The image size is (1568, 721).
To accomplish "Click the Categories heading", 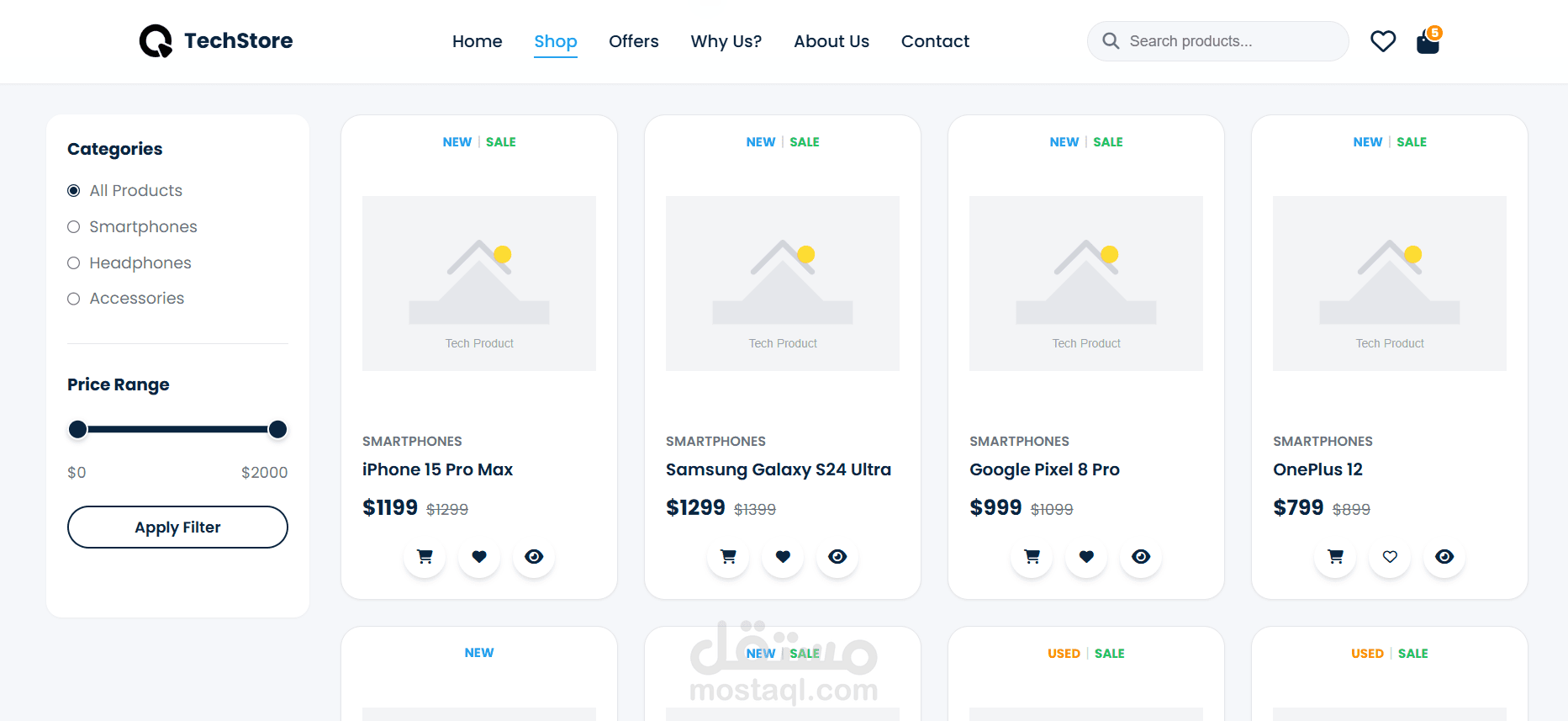I will click(x=115, y=149).
